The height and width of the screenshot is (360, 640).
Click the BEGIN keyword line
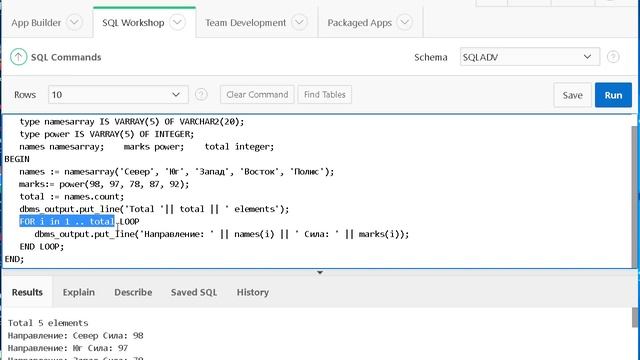click(17, 159)
